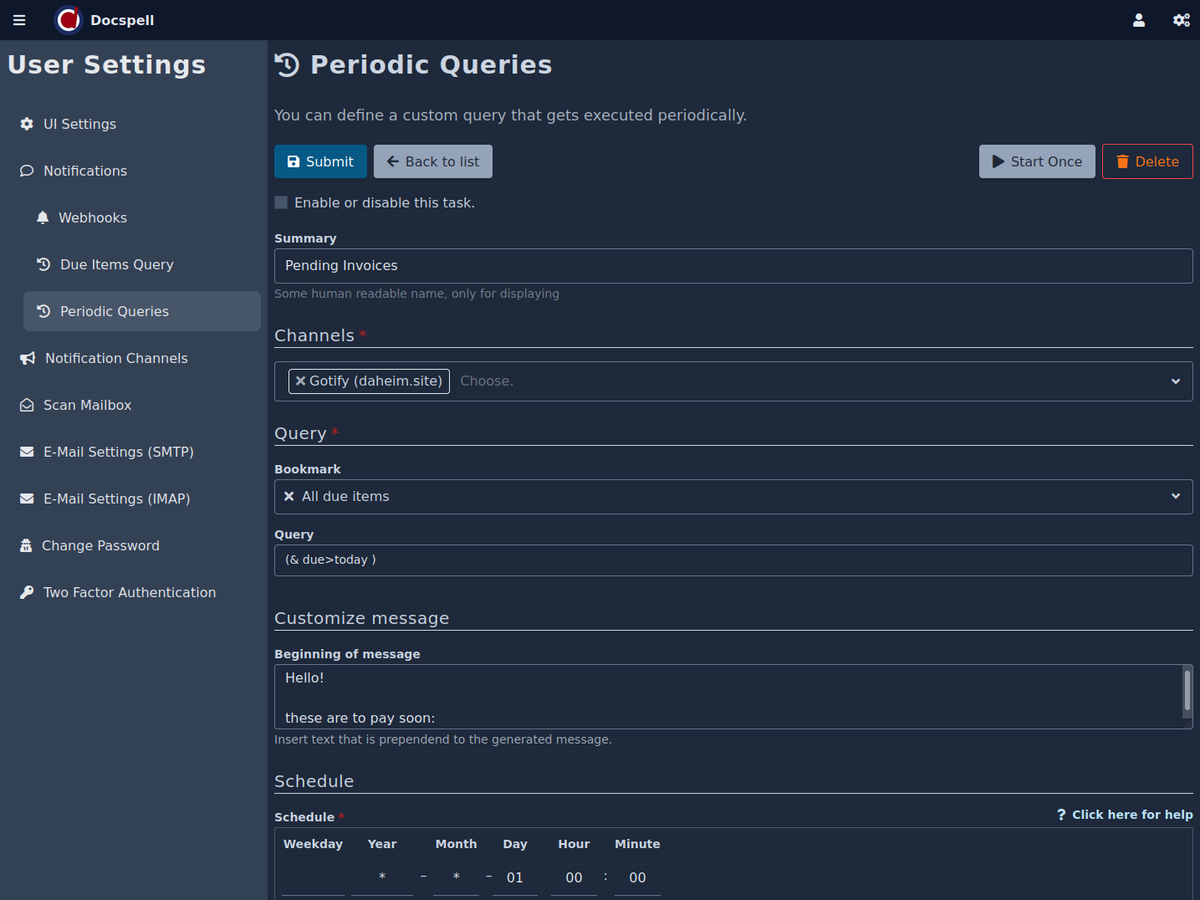This screenshot has width=1200, height=900.
Task: Click into the Summary input field
Action: coord(733,266)
